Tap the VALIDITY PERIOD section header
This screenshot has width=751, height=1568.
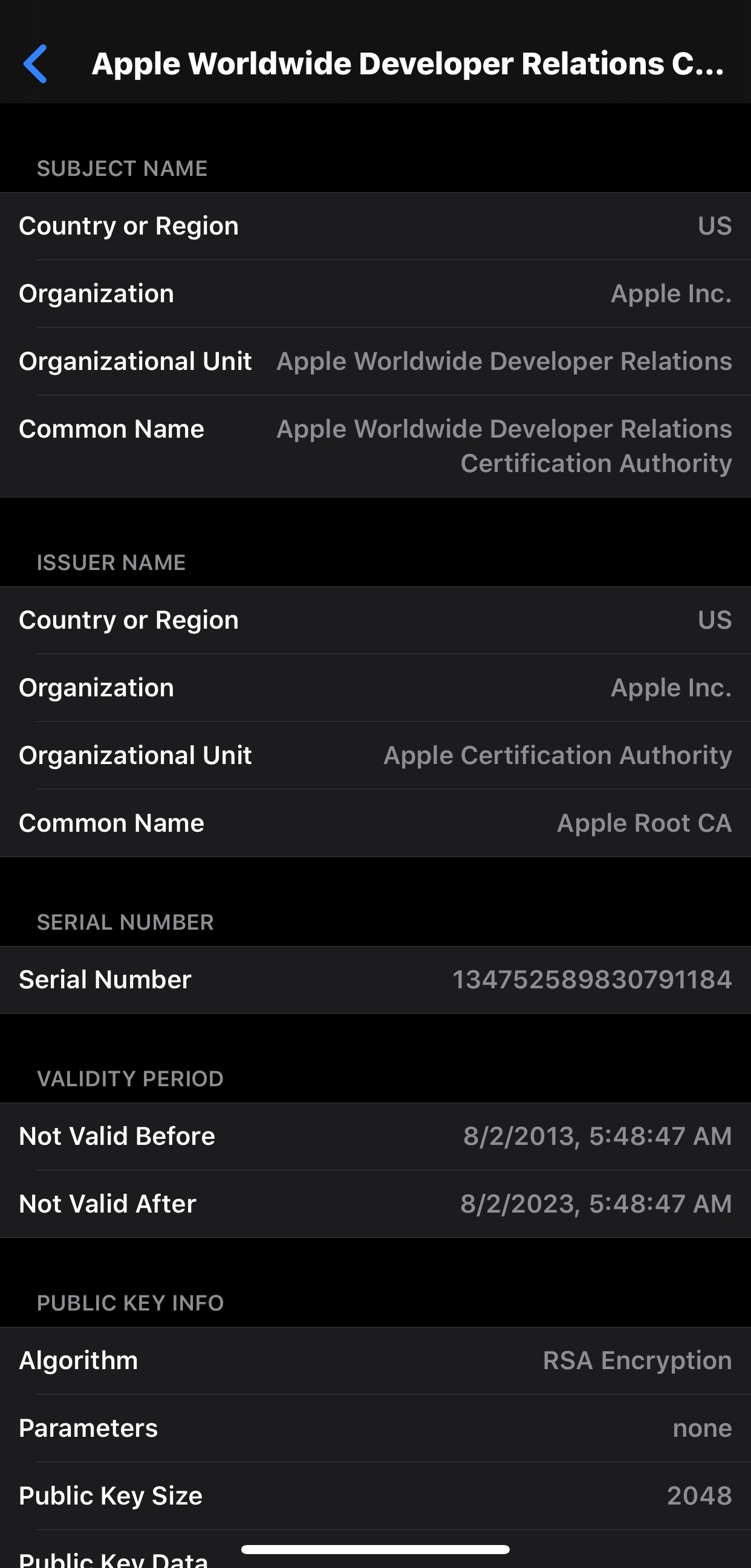(x=131, y=1078)
